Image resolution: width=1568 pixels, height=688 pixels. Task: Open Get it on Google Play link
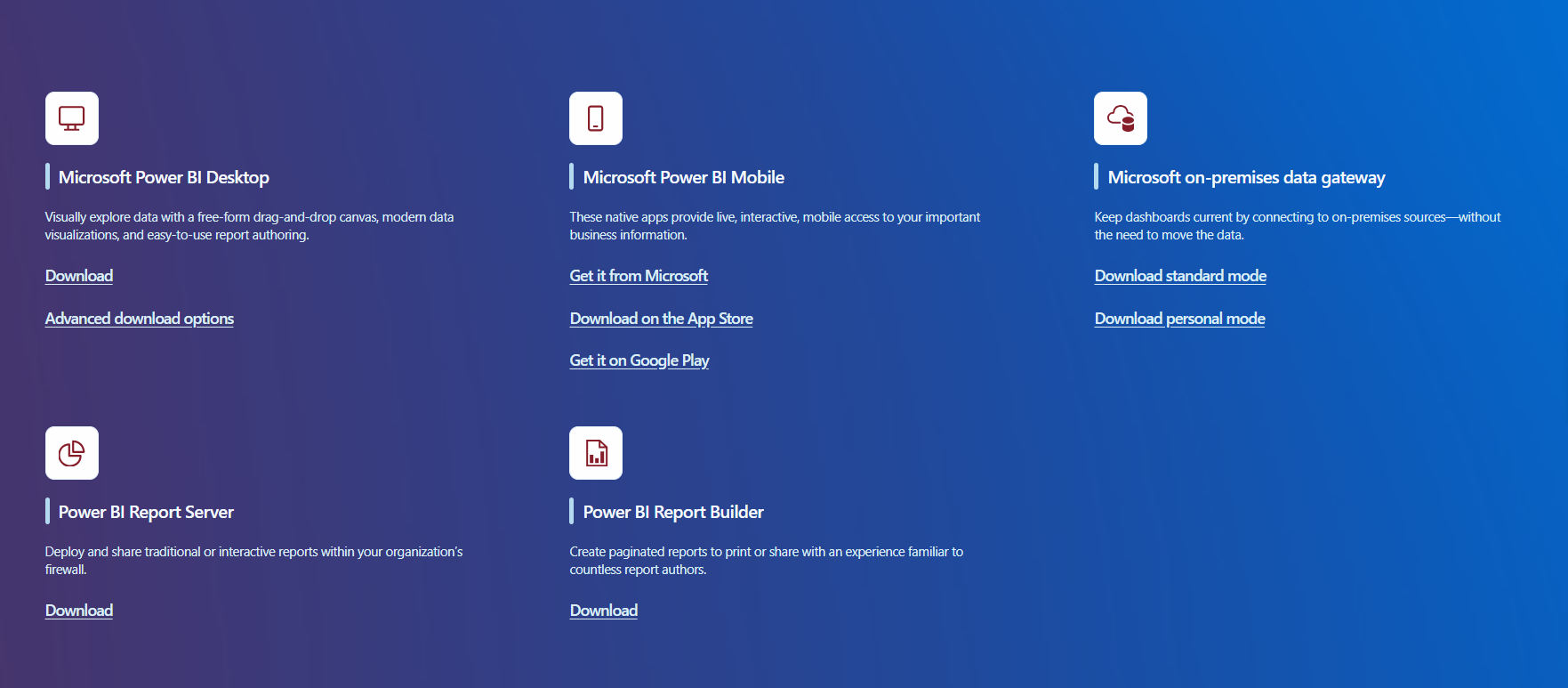639,360
